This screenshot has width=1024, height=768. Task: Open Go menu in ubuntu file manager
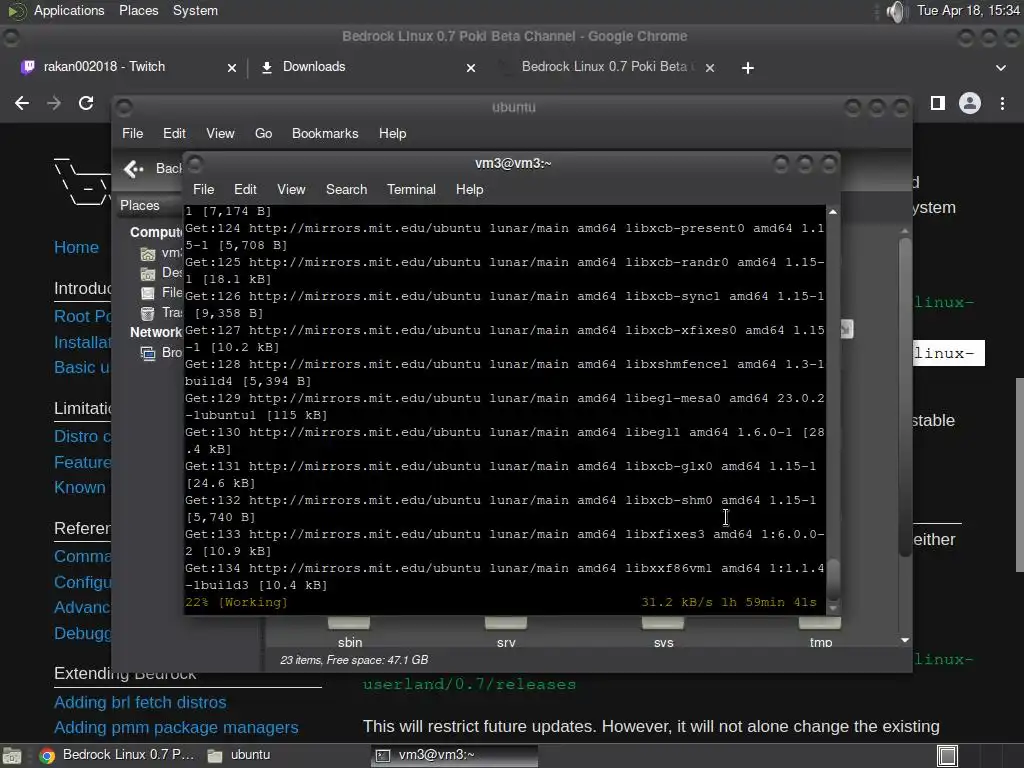(x=263, y=133)
